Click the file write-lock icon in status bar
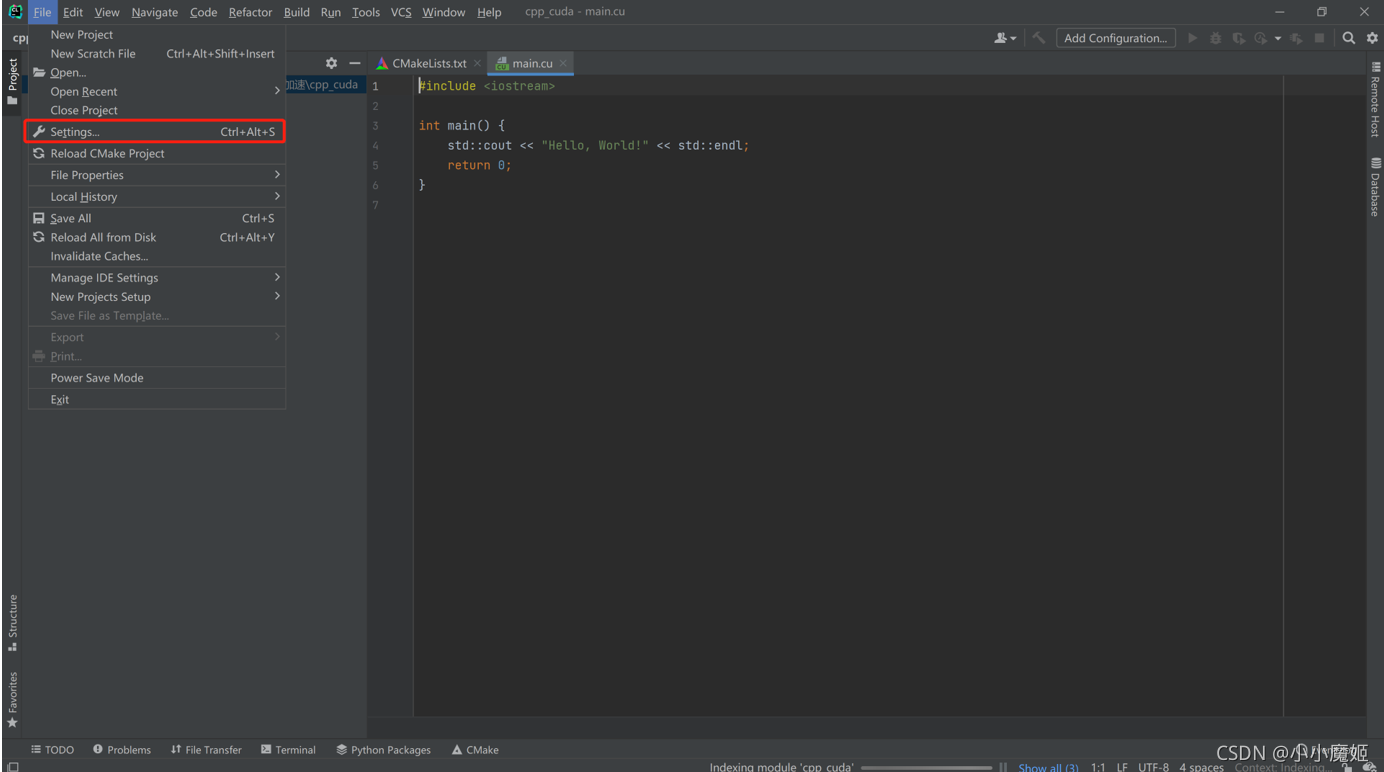The width and height of the screenshot is (1384, 772). coord(1347,766)
